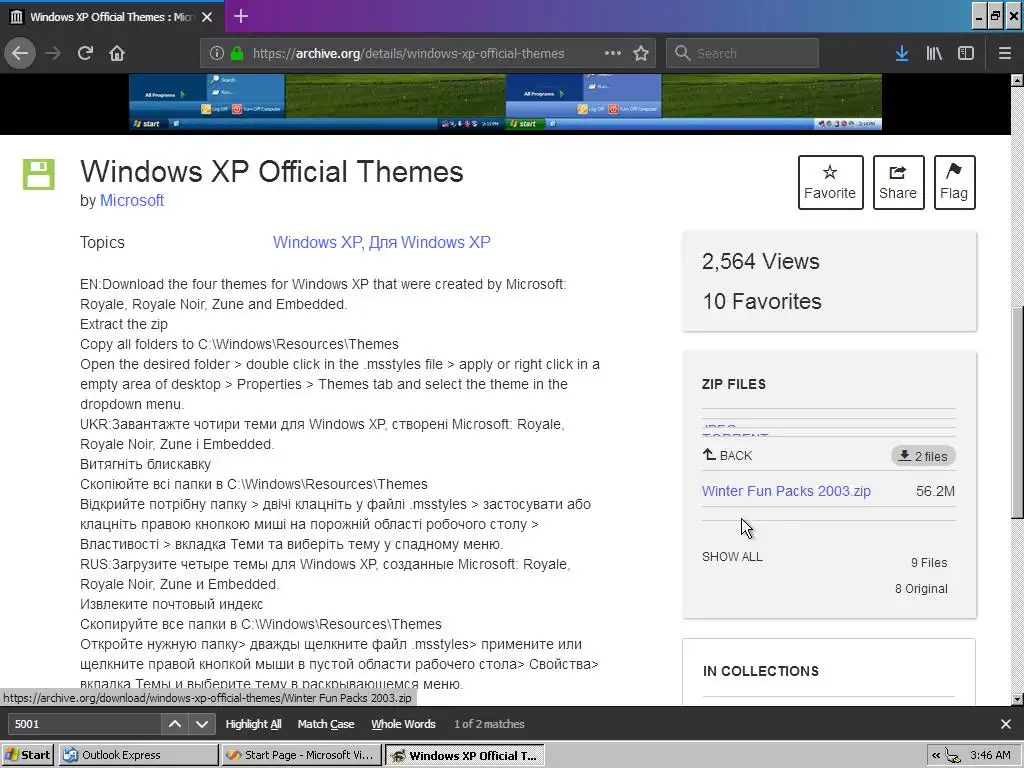Click the 2,564 Views text
Image resolution: width=1024 pixels, height=768 pixels.
pos(761,261)
